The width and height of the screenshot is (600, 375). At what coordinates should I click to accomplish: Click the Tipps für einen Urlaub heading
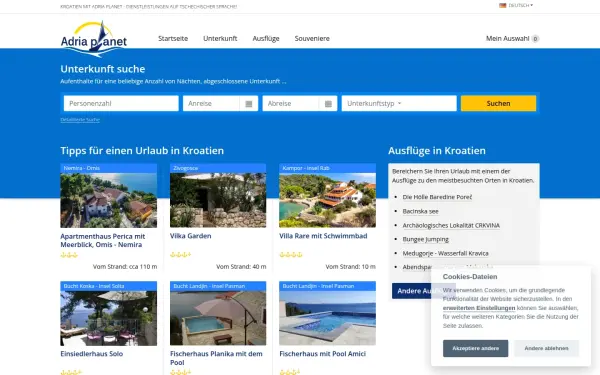142,150
